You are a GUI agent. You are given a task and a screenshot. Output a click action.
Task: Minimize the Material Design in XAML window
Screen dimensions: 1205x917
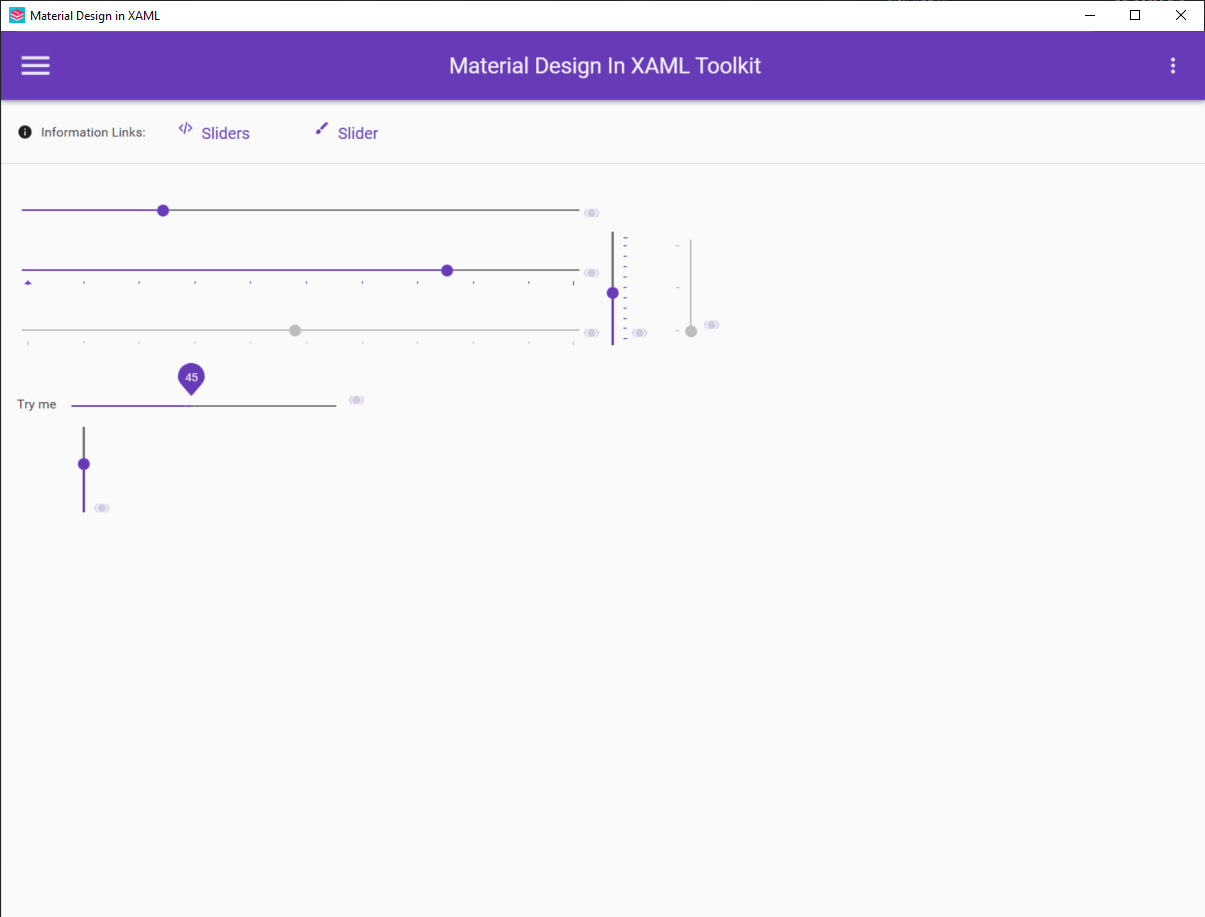pyautogui.click(x=1089, y=15)
